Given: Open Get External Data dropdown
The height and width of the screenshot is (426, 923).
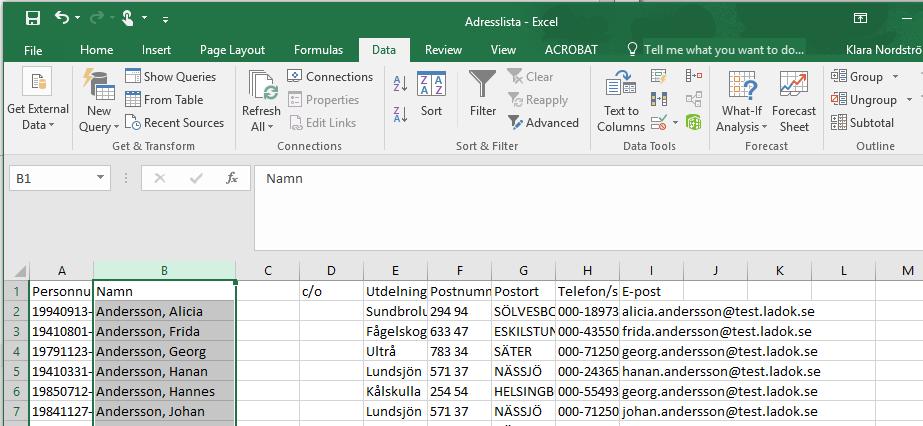Looking at the screenshot, I should pos(38,100).
